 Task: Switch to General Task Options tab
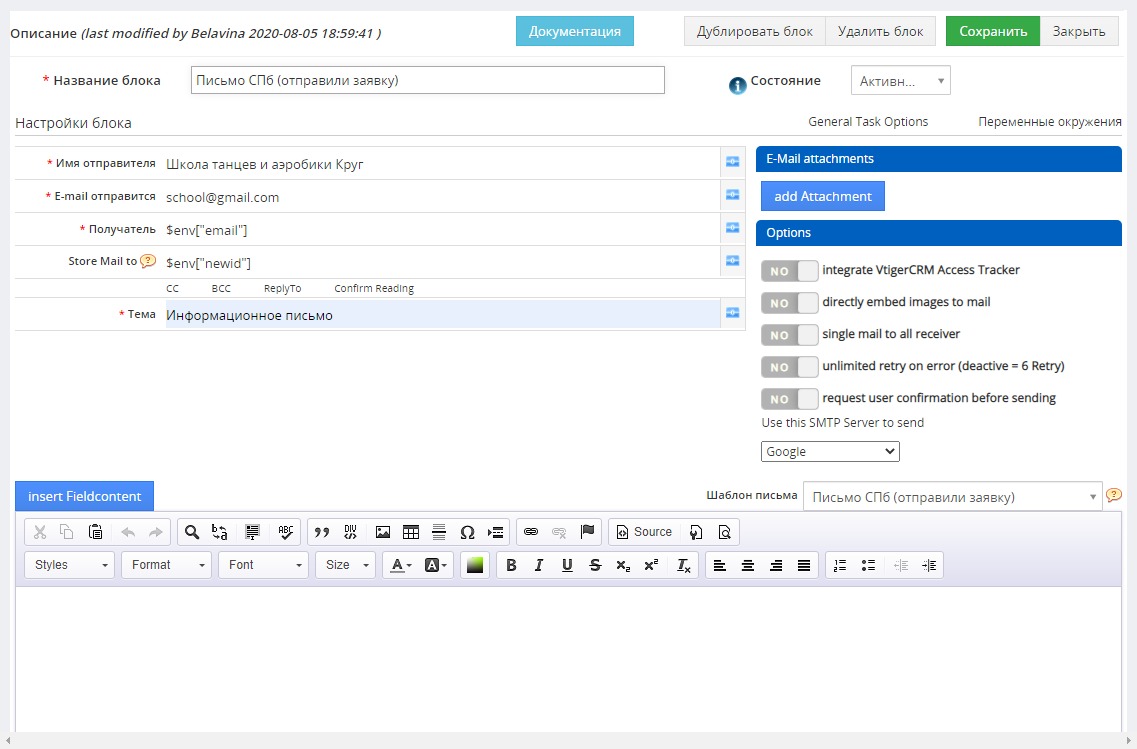pos(868,122)
